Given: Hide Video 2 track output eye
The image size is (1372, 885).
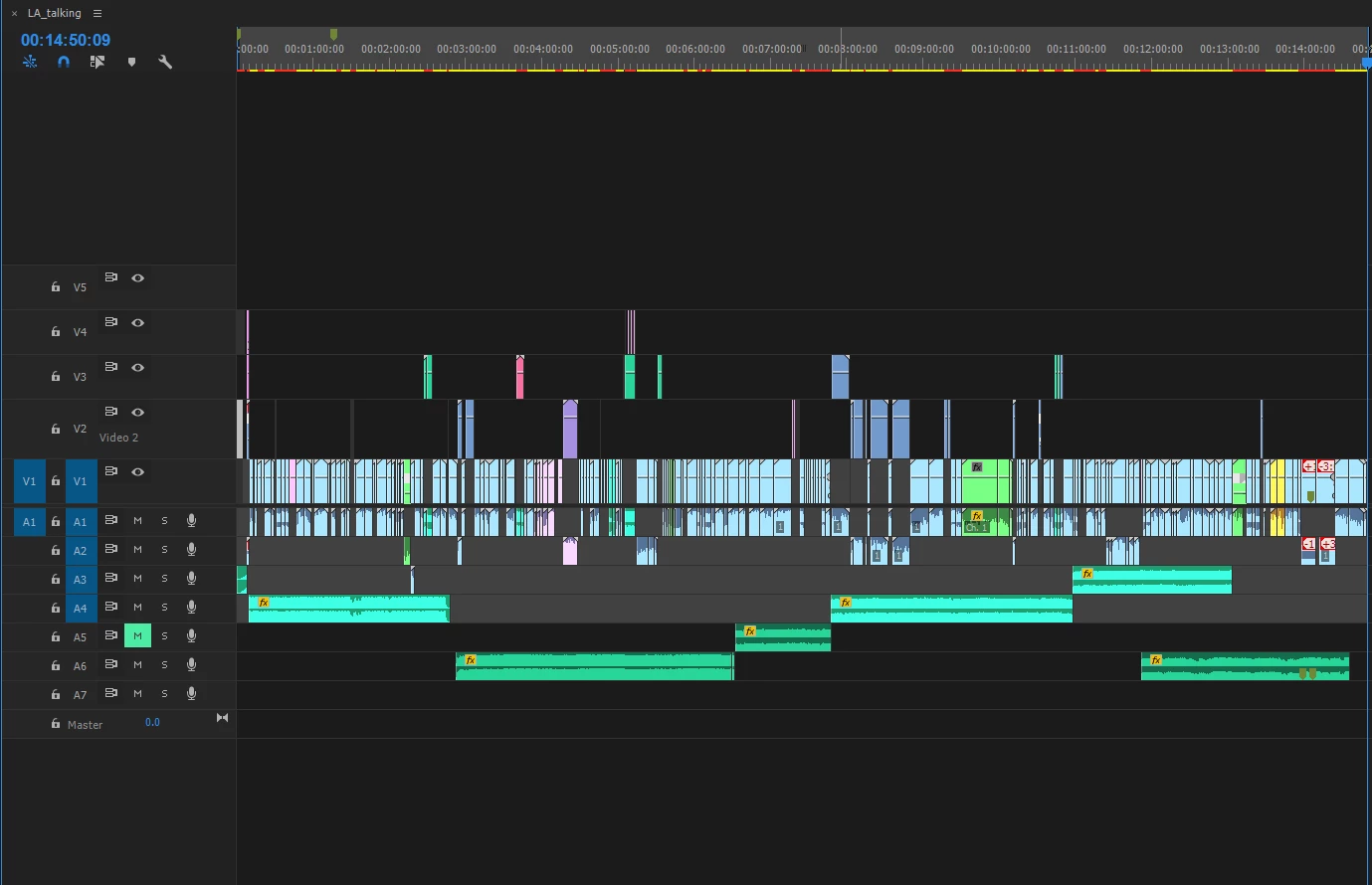Looking at the screenshot, I should pyautogui.click(x=138, y=412).
